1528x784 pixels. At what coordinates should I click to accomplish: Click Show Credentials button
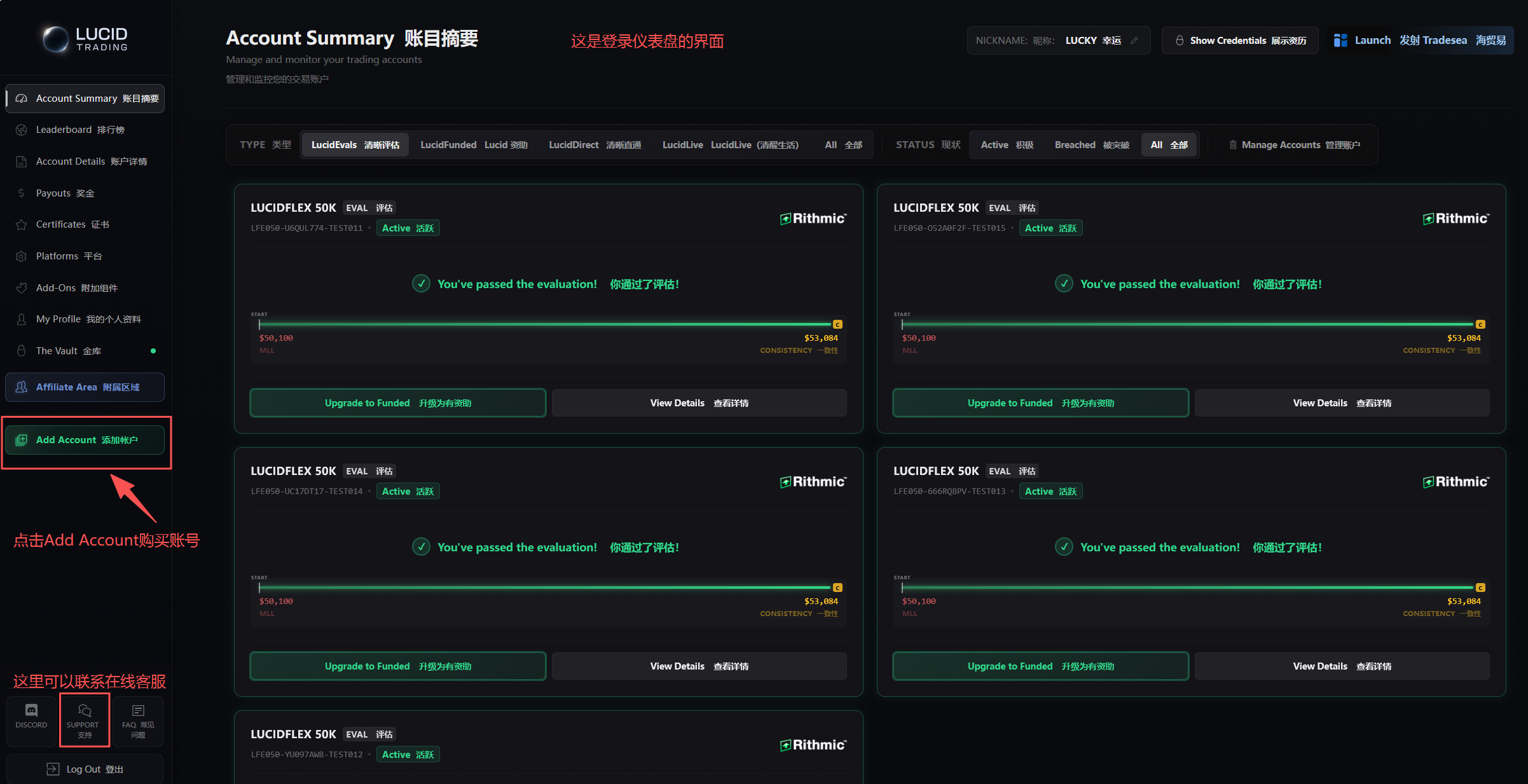(x=1240, y=41)
